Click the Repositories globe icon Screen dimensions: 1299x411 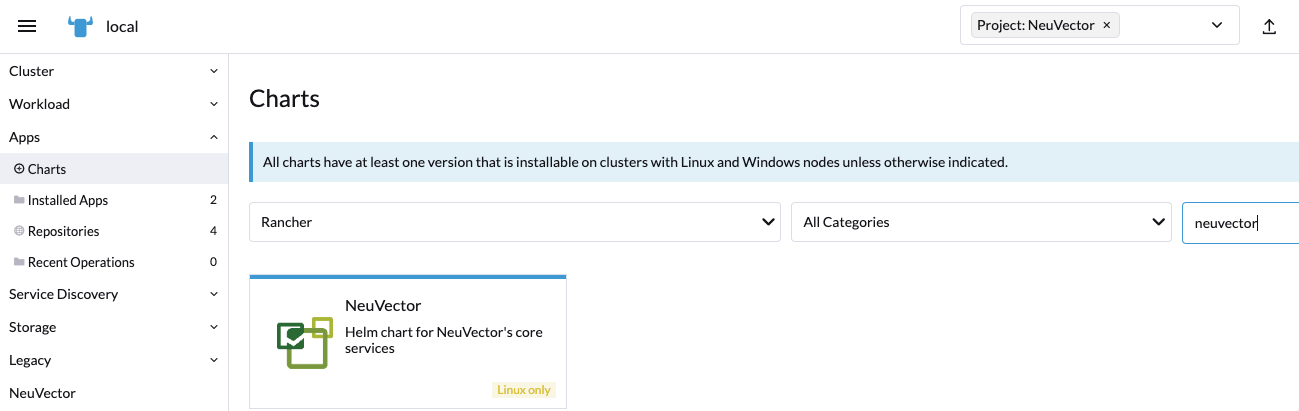19,231
